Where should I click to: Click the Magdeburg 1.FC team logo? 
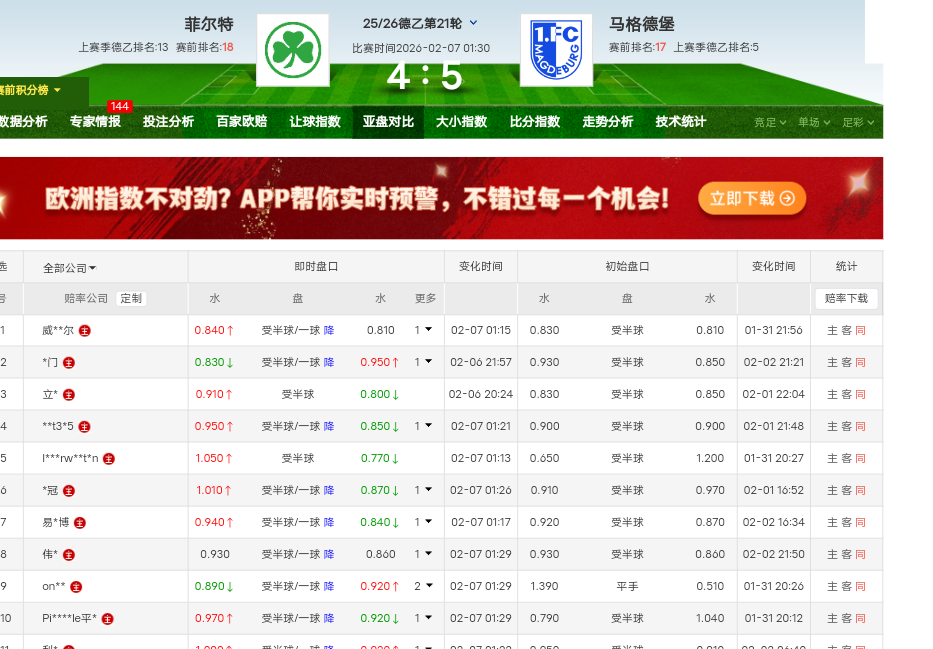(x=556, y=50)
